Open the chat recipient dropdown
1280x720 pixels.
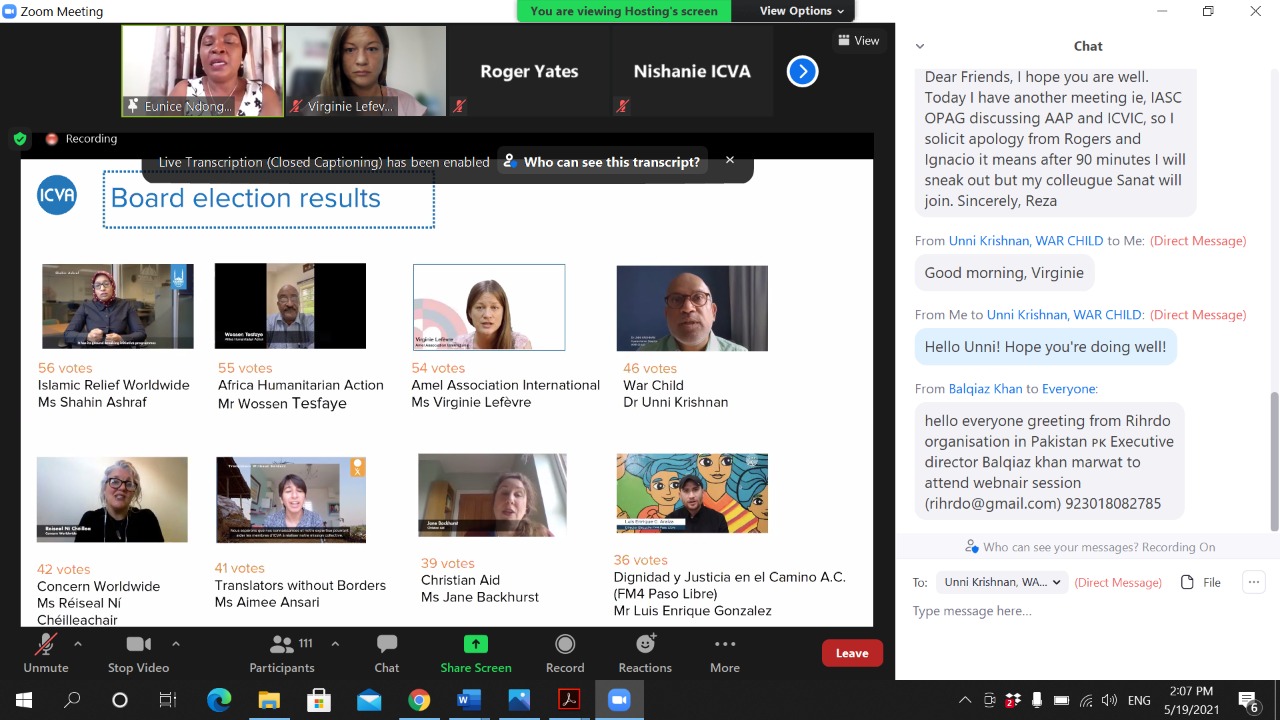coord(1003,582)
